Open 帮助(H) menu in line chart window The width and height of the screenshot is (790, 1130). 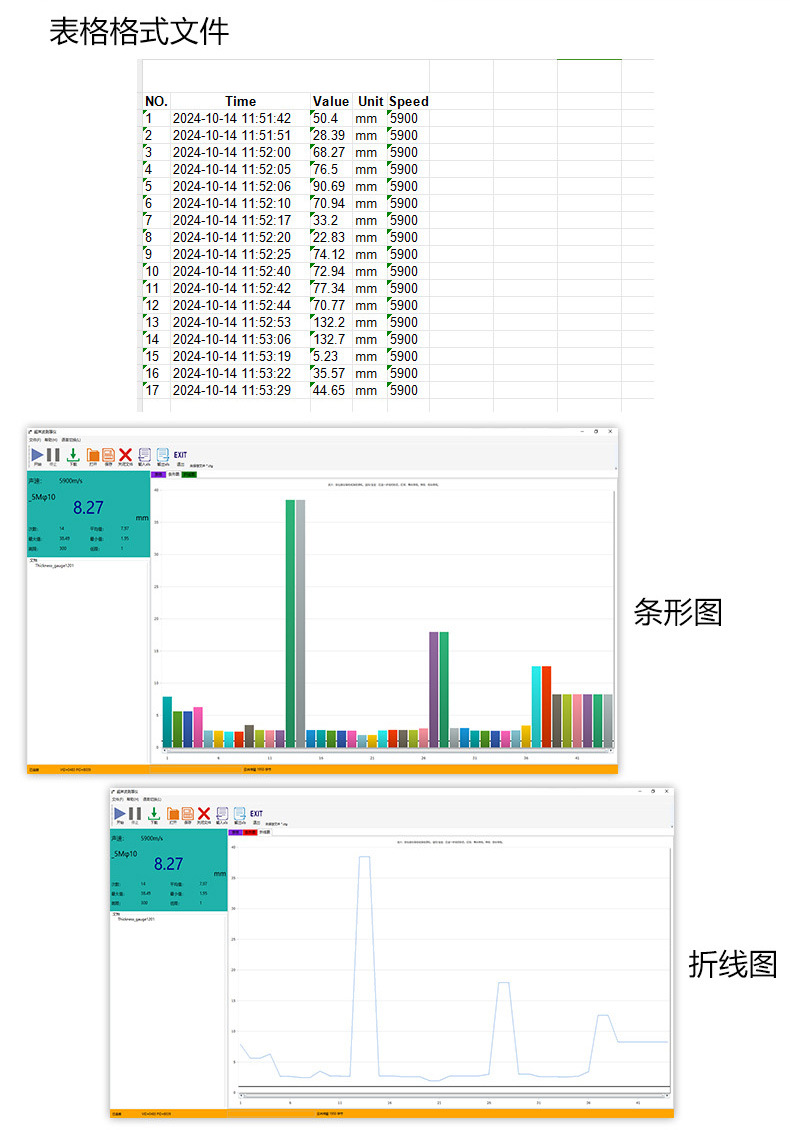coord(133,798)
